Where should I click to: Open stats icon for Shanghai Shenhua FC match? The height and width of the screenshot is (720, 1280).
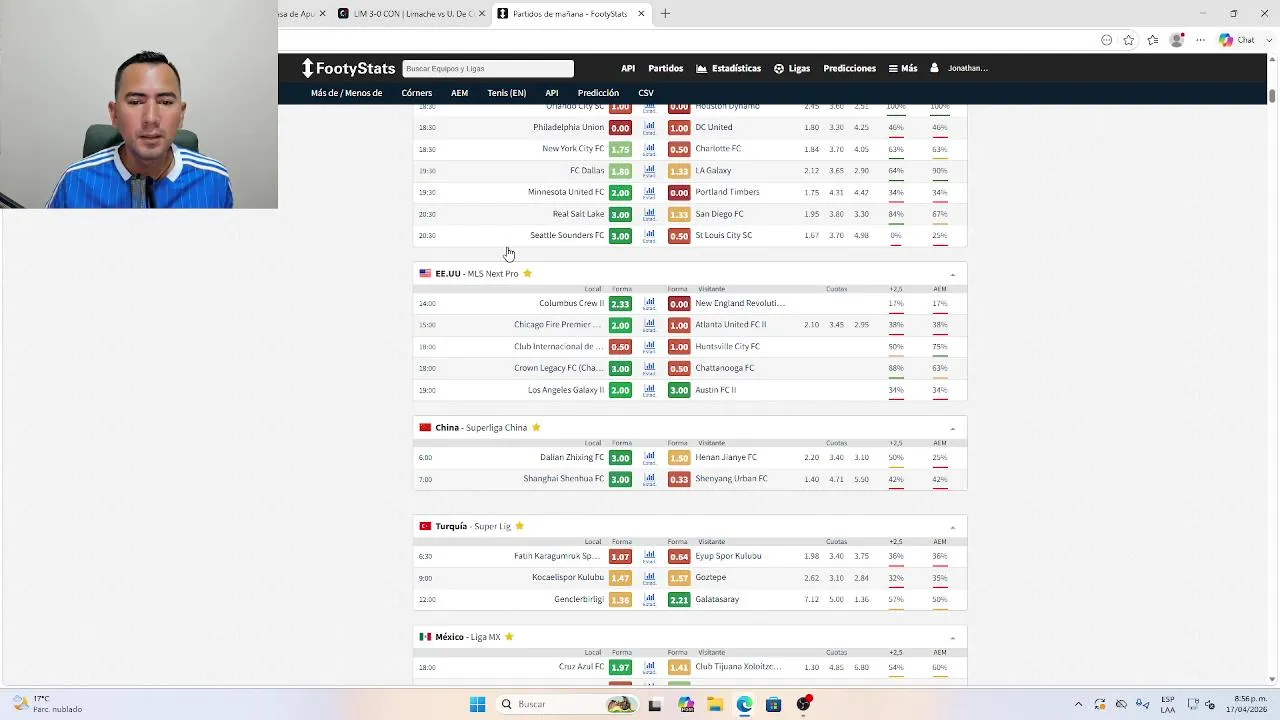[x=649, y=480]
